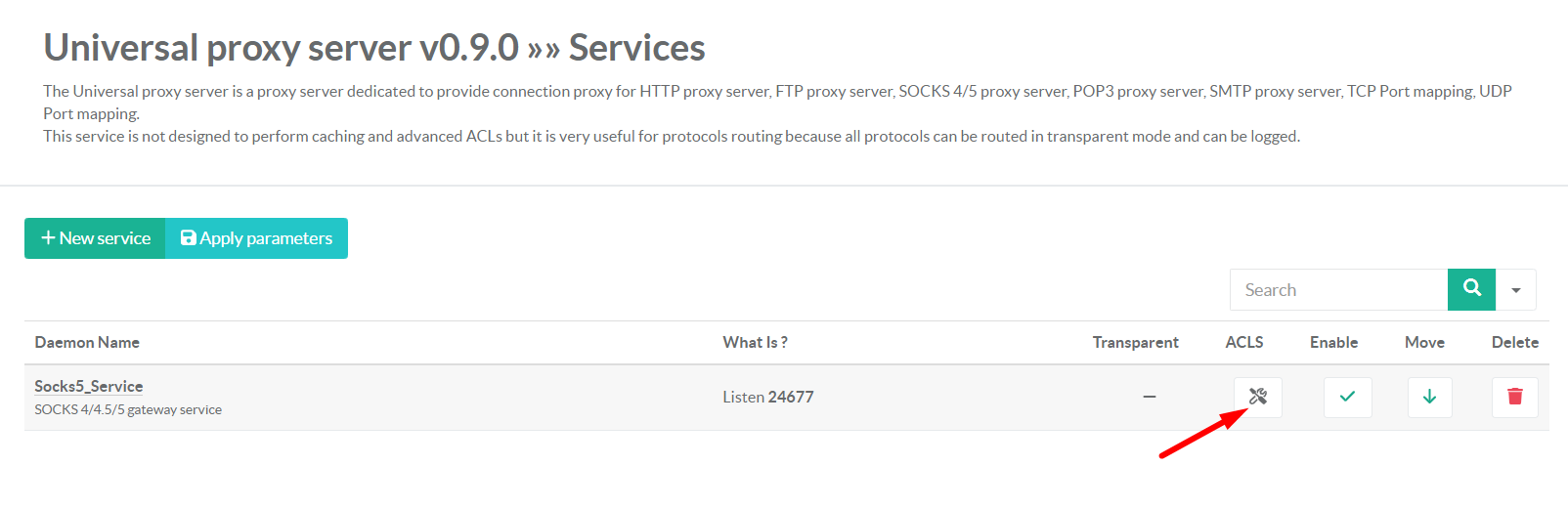
Task: Click the Listen 24677 port text
Action: click(767, 397)
